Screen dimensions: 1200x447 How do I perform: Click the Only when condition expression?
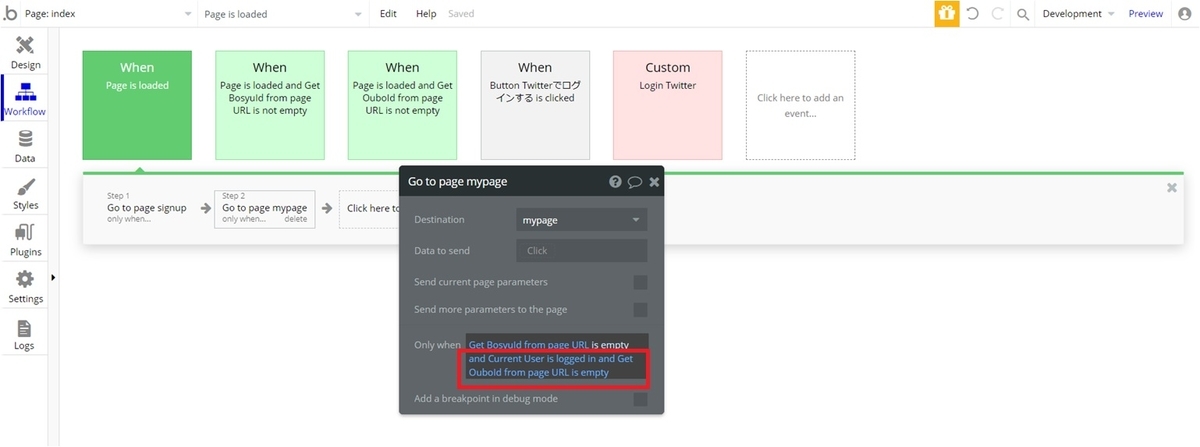coord(557,358)
